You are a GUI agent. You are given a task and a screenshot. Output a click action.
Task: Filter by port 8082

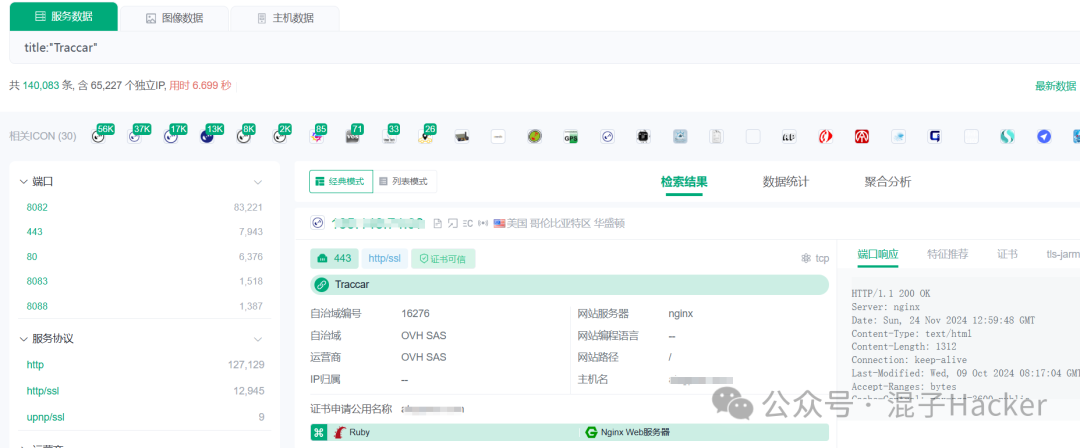click(x=37, y=207)
